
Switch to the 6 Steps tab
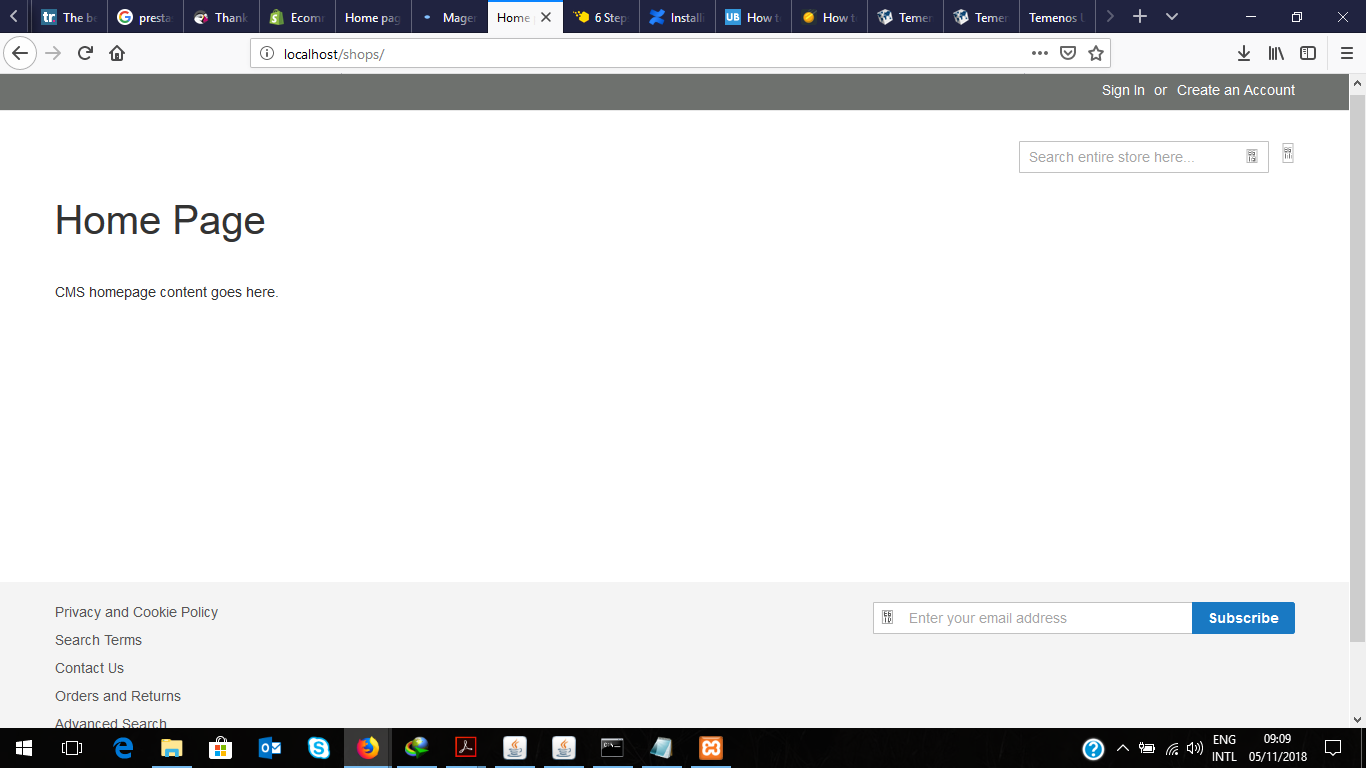600,16
